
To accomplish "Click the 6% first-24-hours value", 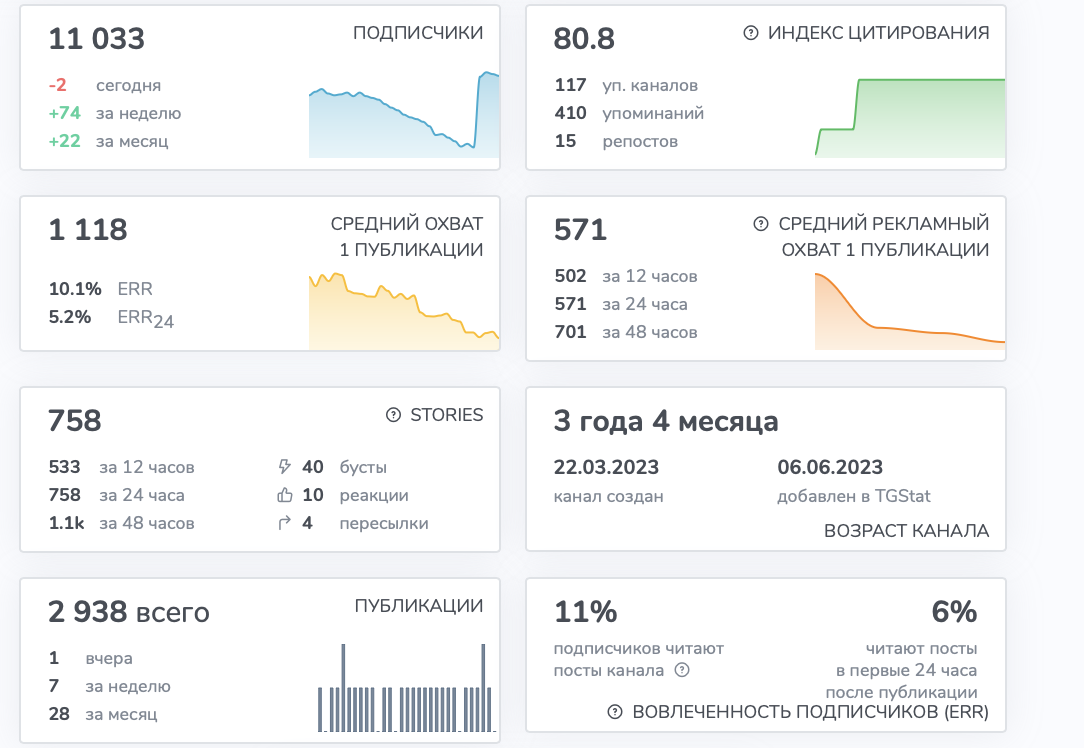I will [954, 612].
